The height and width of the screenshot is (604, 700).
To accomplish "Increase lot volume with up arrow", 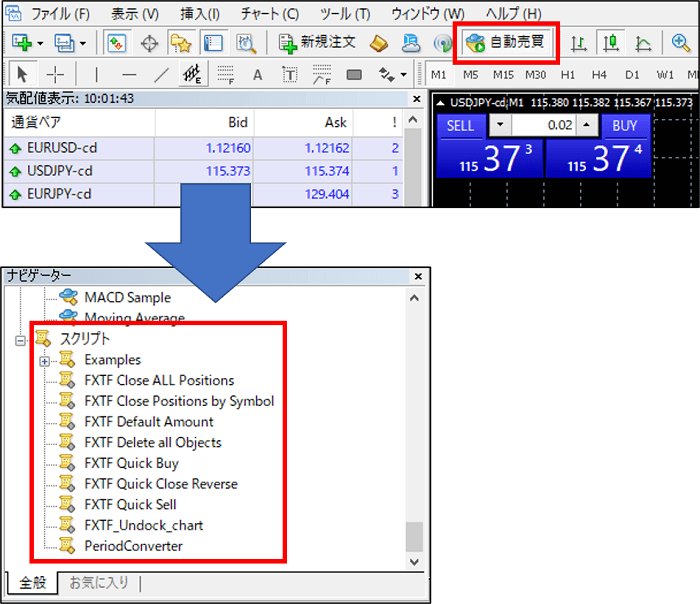I will click(x=587, y=125).
